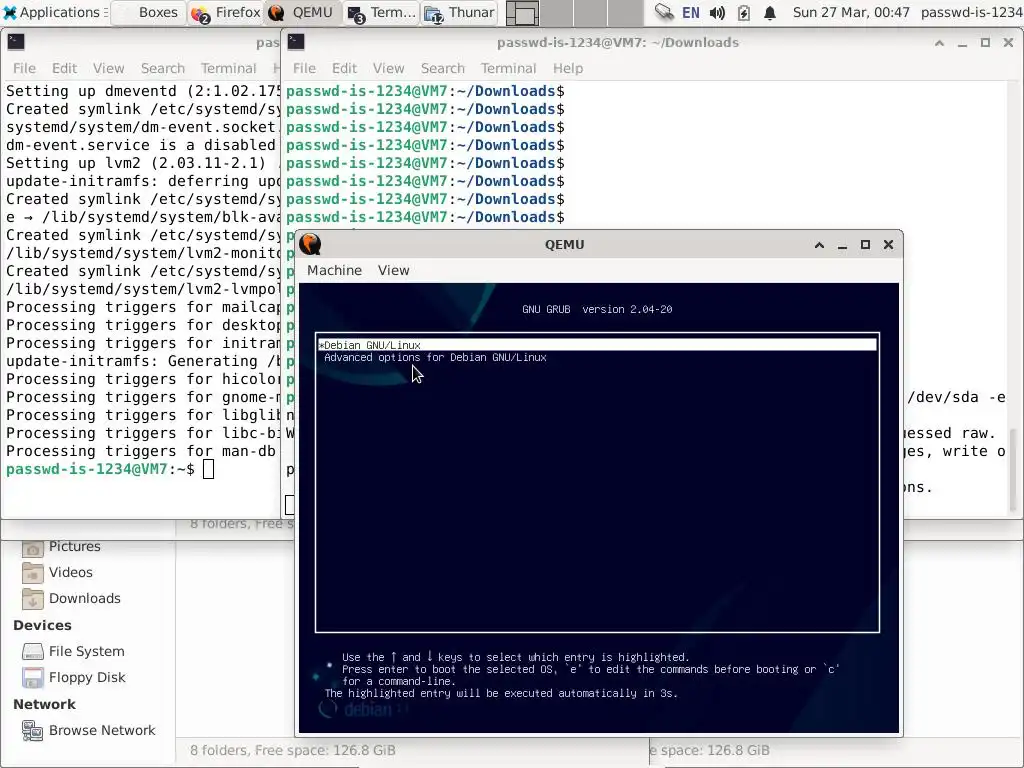Click the Thunar file manager taskbar icon
This screenshot has width=1024, height=768.
point(434,13)
